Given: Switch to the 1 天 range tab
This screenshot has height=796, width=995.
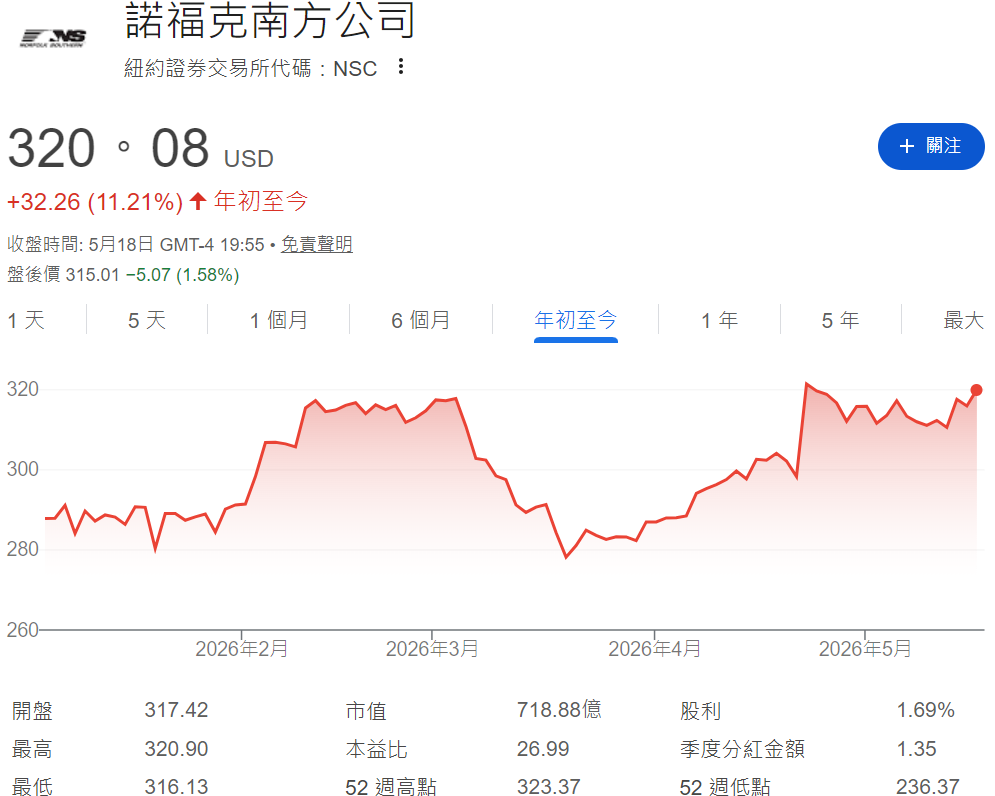Looking at the screenshot, I should [26, 321].
